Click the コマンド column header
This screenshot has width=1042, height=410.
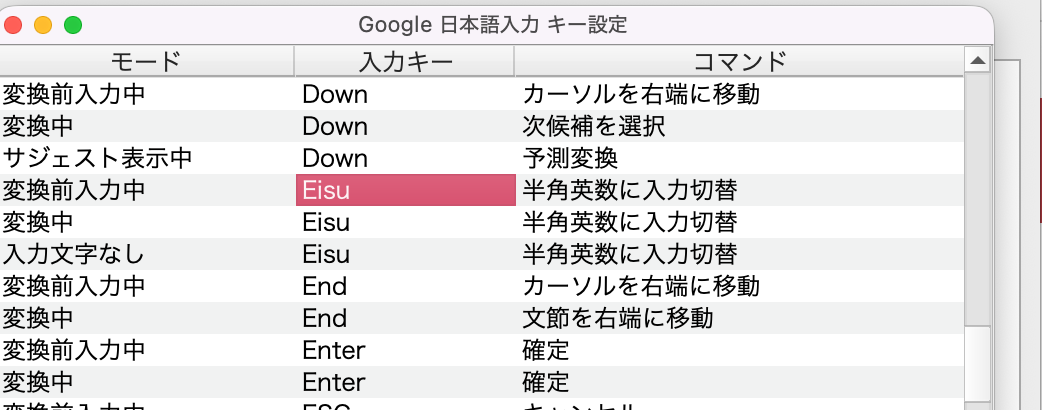coord(739,62)
